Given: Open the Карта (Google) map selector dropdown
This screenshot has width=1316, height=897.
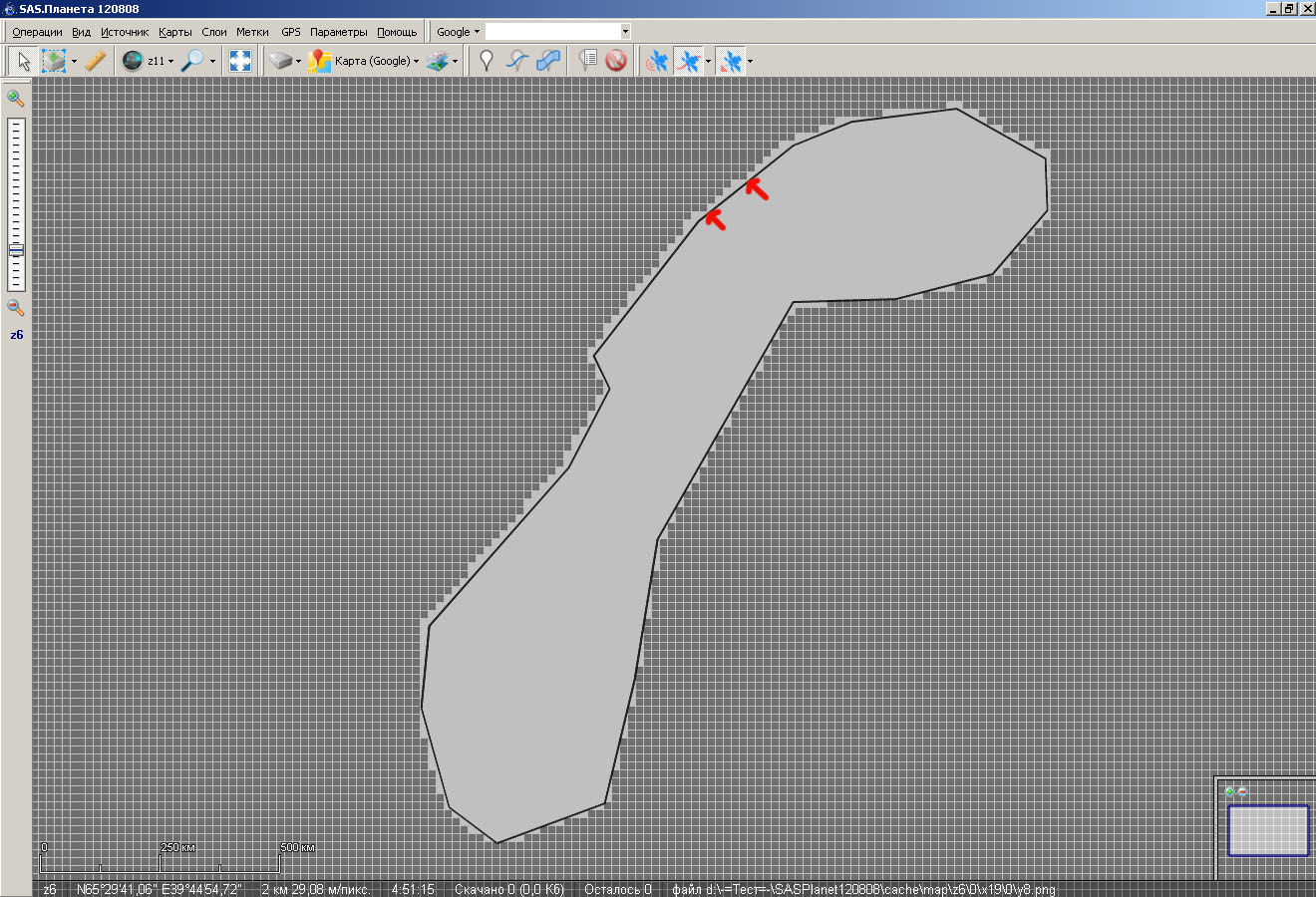Looking at the screenshot, I should pyautogui.click(x=416, y=62).
